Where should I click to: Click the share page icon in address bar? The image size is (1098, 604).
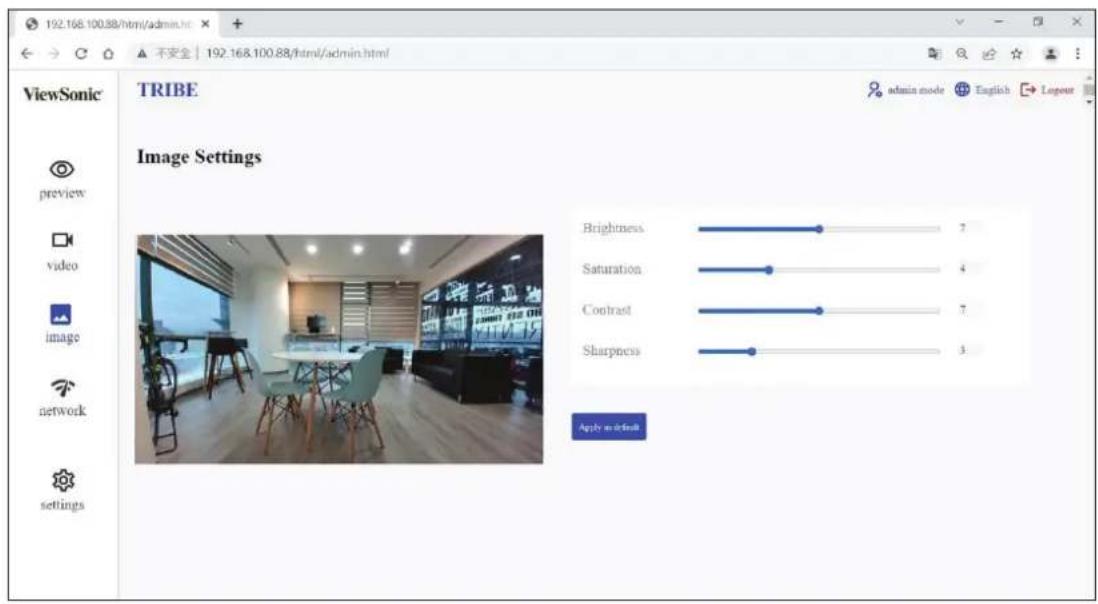pyautogui.click(x=989, y=52)
